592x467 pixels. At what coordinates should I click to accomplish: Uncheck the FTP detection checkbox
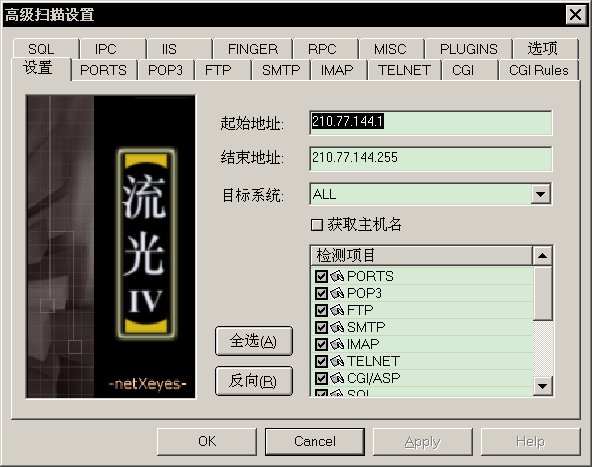click(x=321, y=310)
